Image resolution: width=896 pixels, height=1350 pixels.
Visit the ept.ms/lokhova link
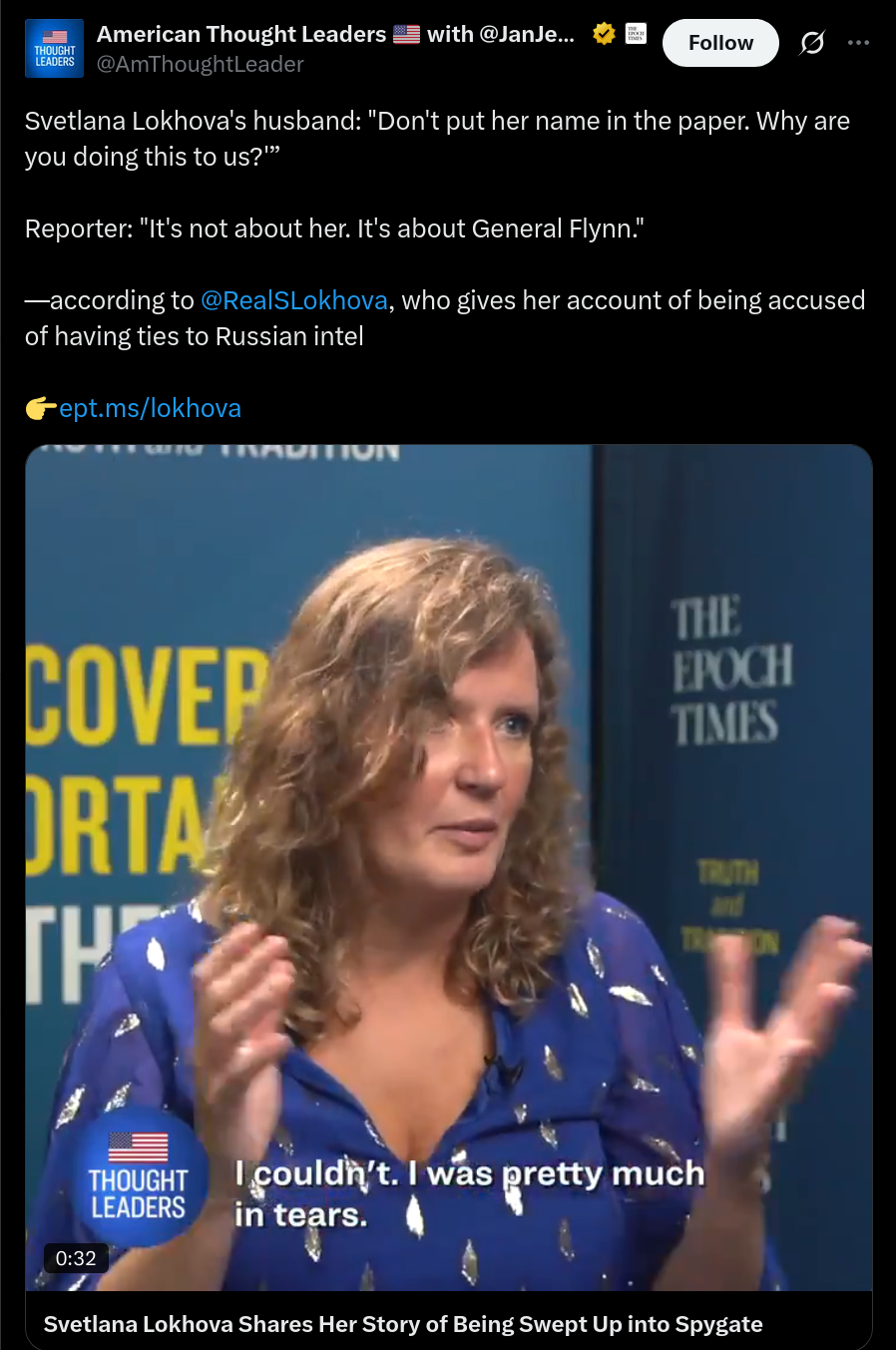(x=150, y=408)
